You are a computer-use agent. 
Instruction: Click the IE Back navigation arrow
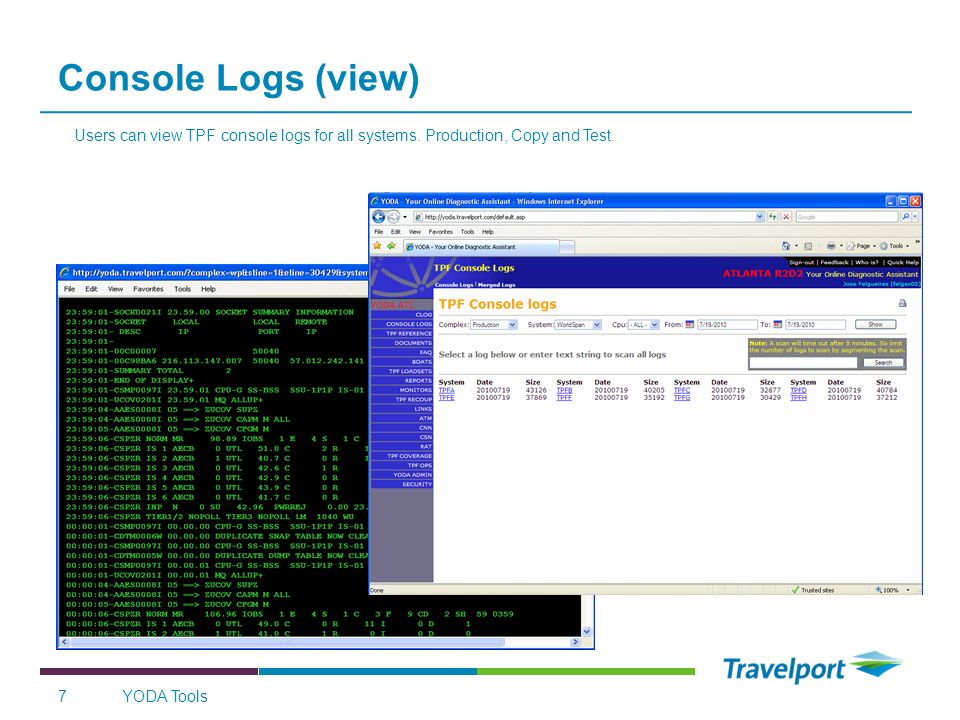(x=378, y=217)
